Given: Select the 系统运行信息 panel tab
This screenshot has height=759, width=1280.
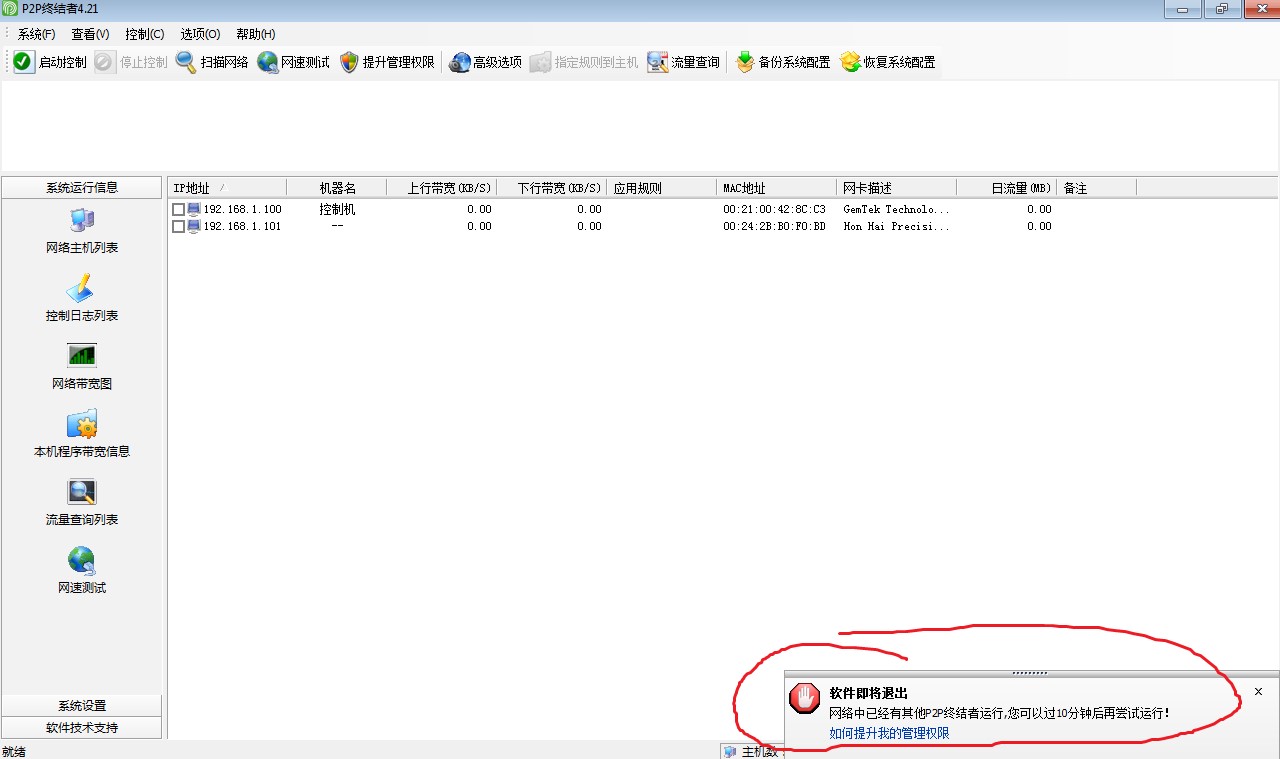Looking at the screenshot, I should coord(82,187).
